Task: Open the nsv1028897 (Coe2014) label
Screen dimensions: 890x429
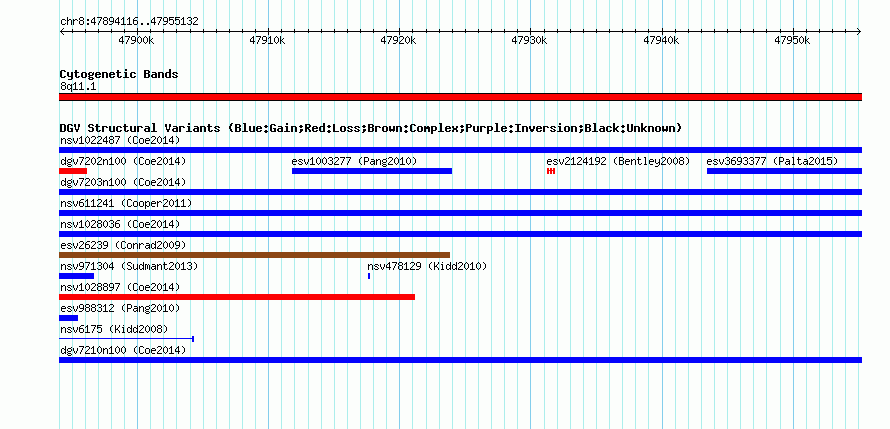Action: pos(120,287)
